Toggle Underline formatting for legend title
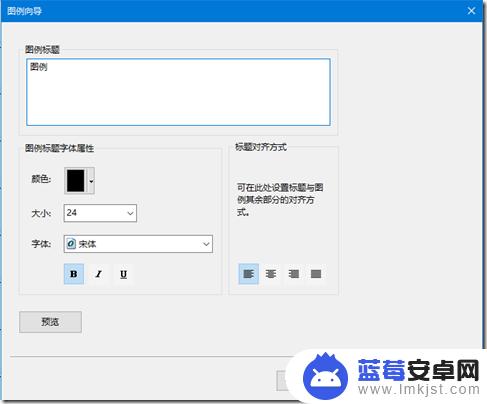The image size is (487, 404). [123, 274]
